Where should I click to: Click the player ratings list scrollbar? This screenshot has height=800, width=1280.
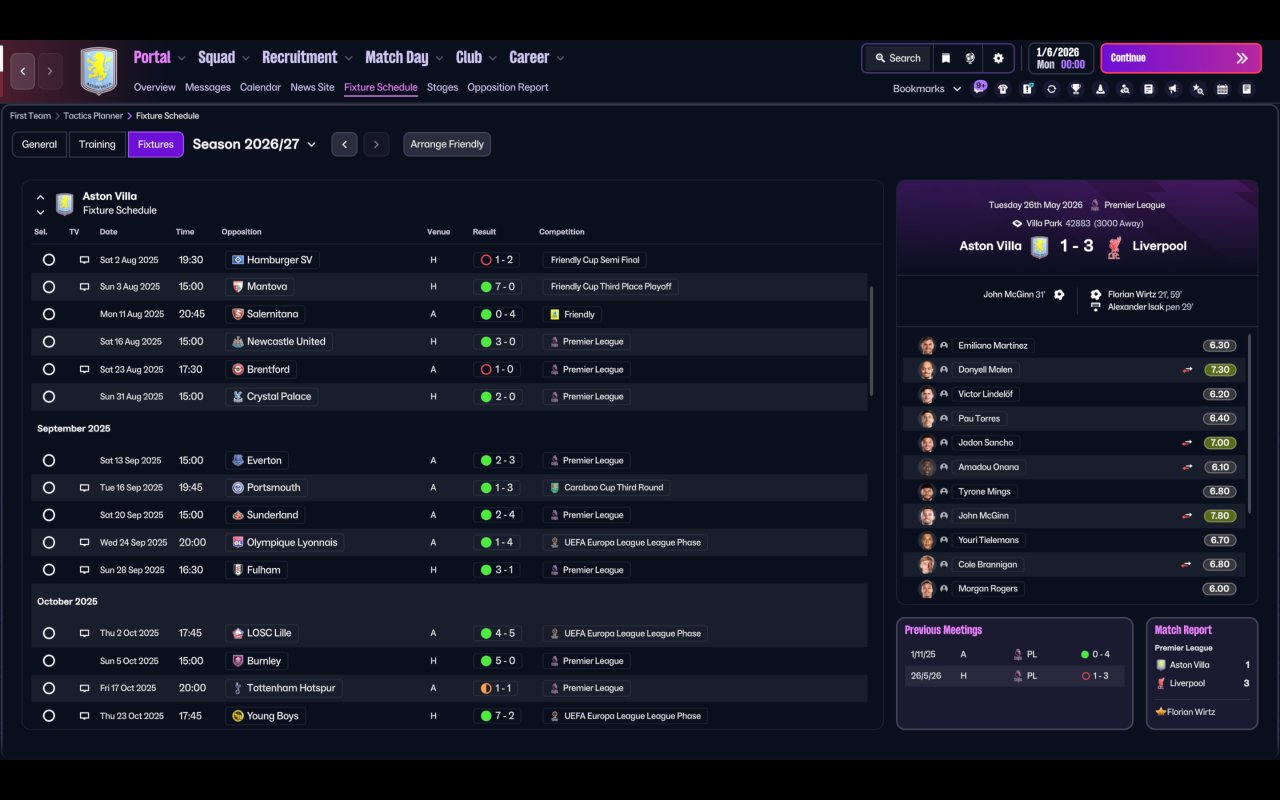coord(1250,422)
